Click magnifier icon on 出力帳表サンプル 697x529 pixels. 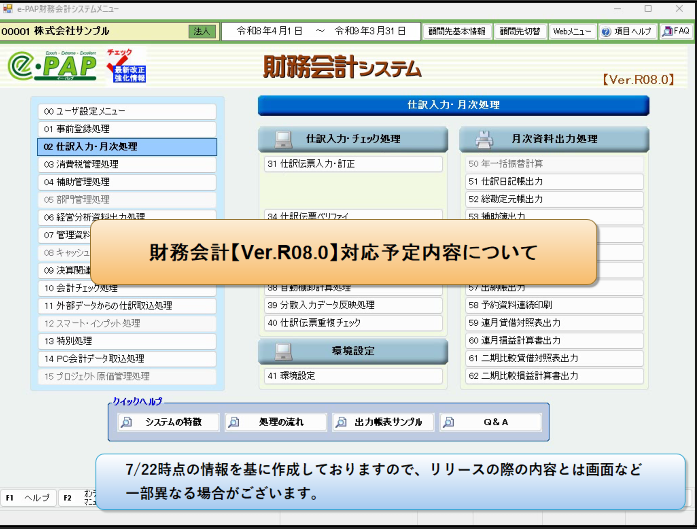(x=341, y=422)
